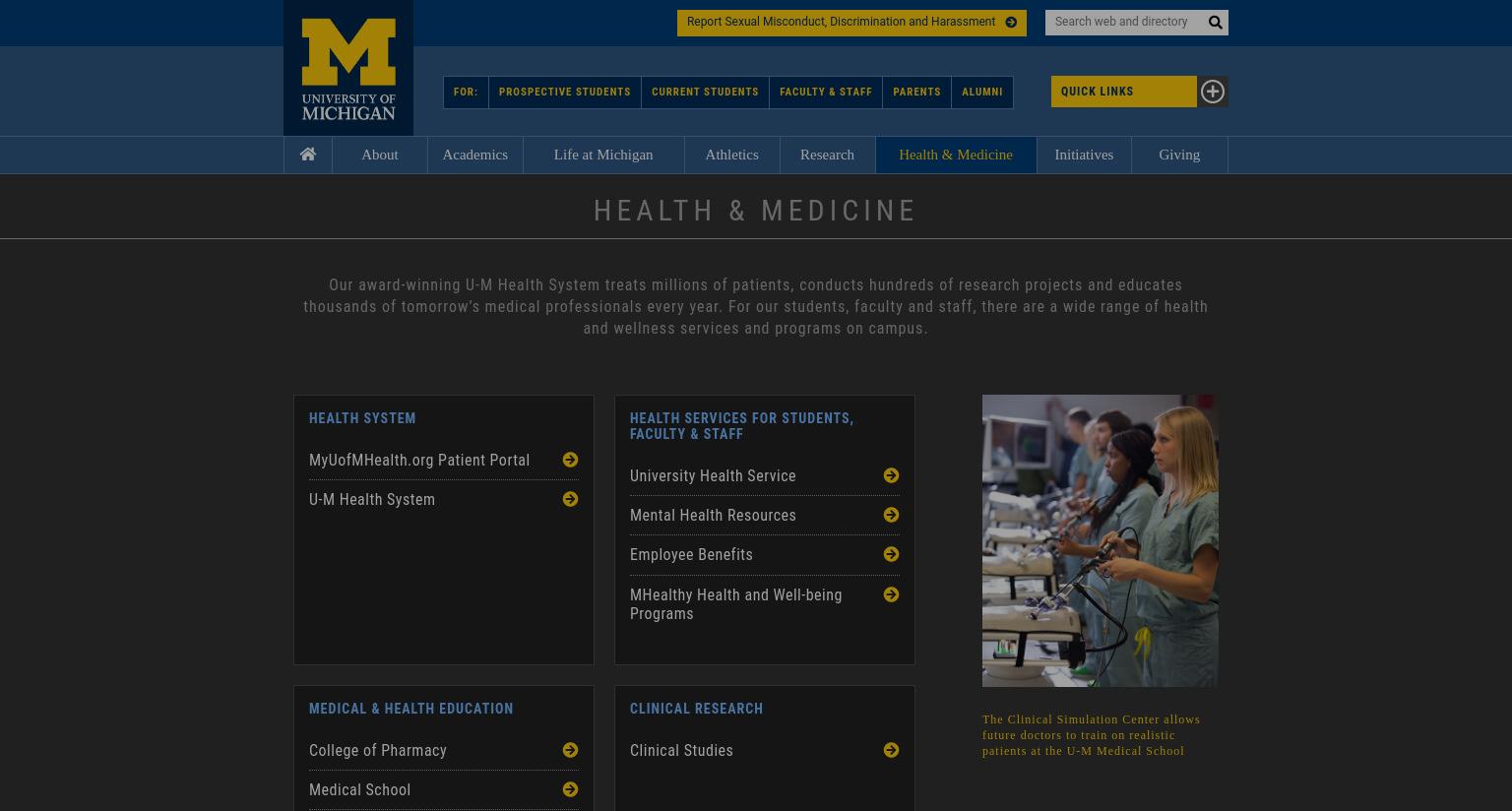1512x811 pixels.
Task: Open the Research menu
Action: click(827, 155)
